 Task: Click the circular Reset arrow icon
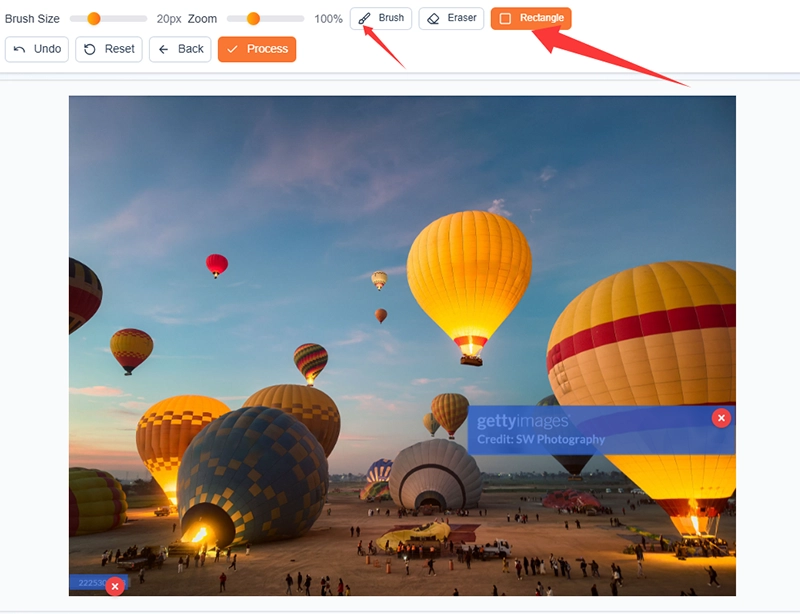tap(92, 49)
